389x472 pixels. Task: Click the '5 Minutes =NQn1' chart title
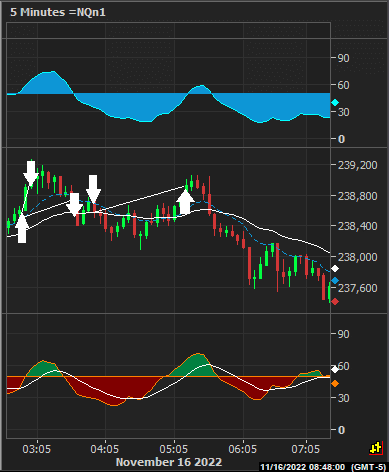tap(58, 12)
